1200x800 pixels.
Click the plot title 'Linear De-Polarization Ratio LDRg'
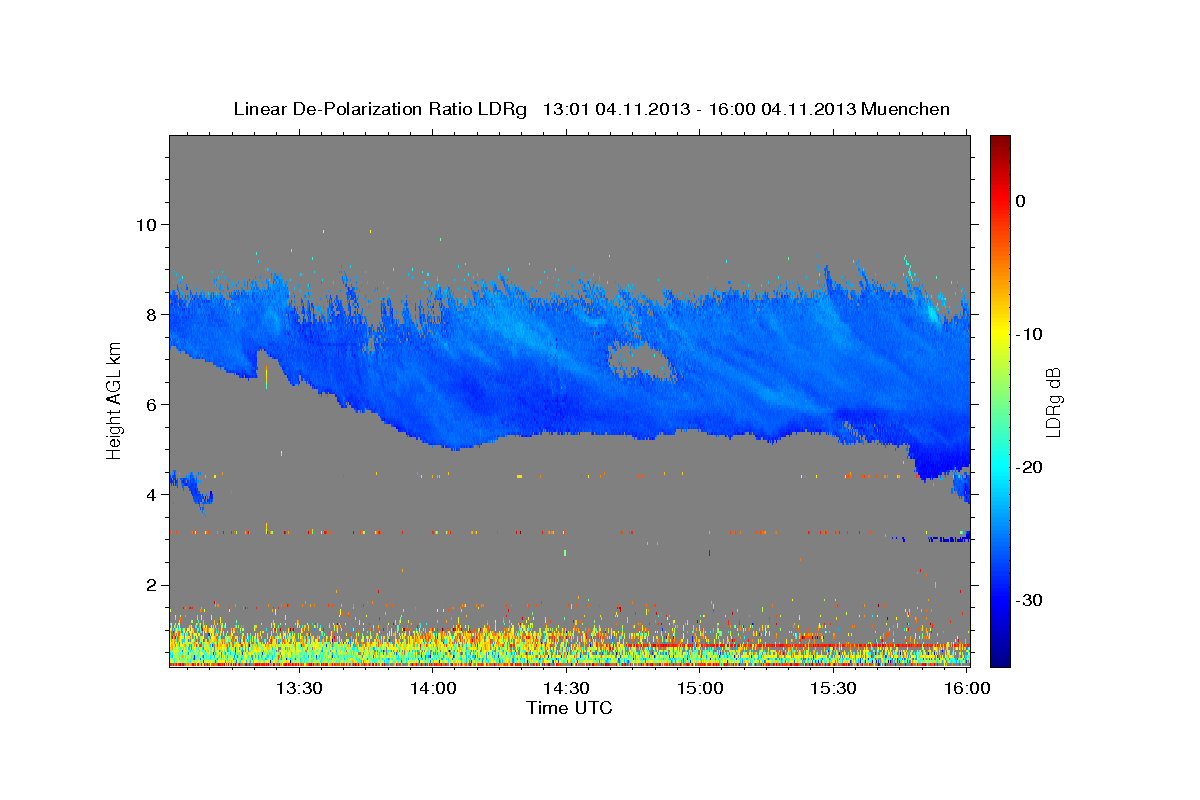click(380, 109)
